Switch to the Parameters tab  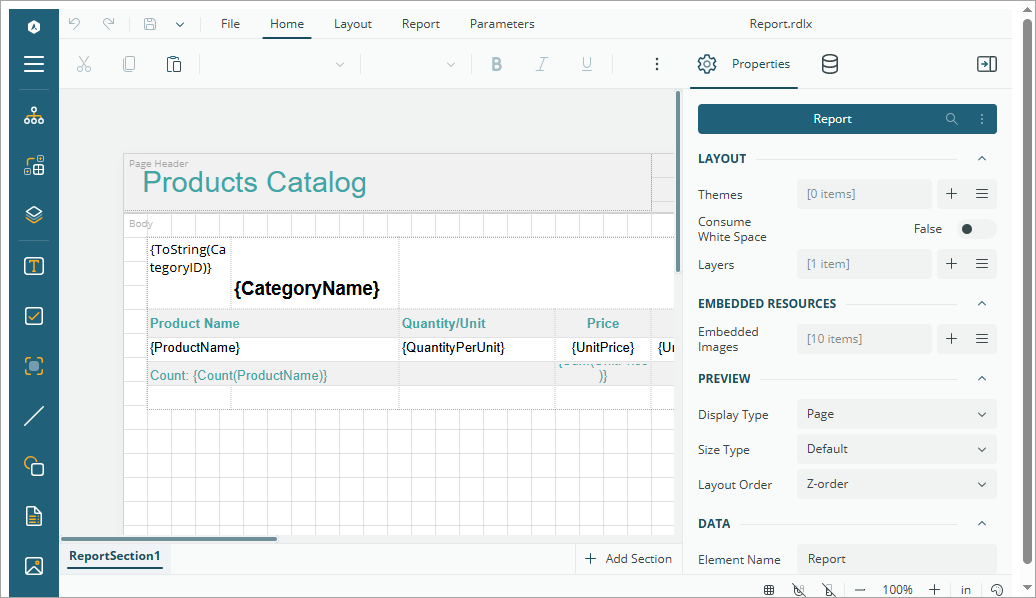pyautogui.click(x=502, y=24)
